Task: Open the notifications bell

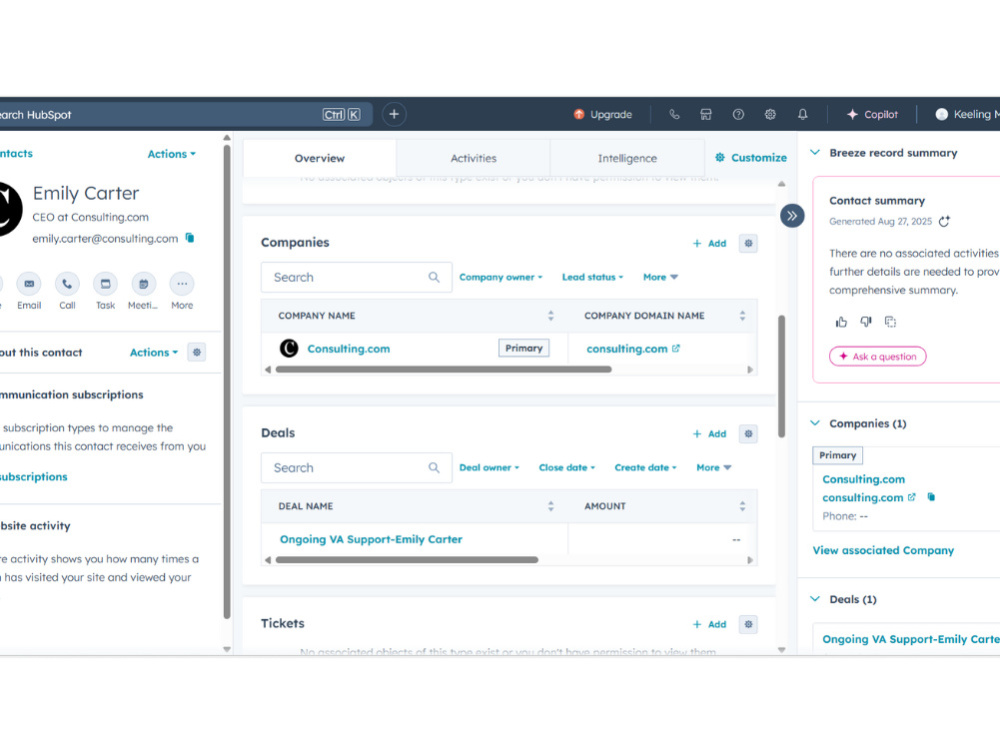Action: pos(803,115)
